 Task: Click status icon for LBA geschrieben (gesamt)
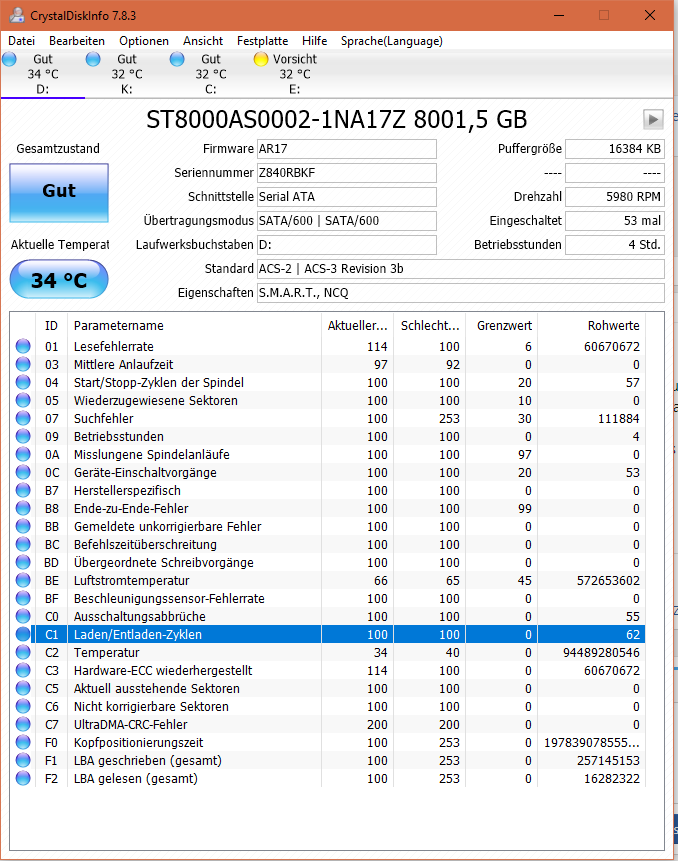pyautogui.click(x=23, y=761)
